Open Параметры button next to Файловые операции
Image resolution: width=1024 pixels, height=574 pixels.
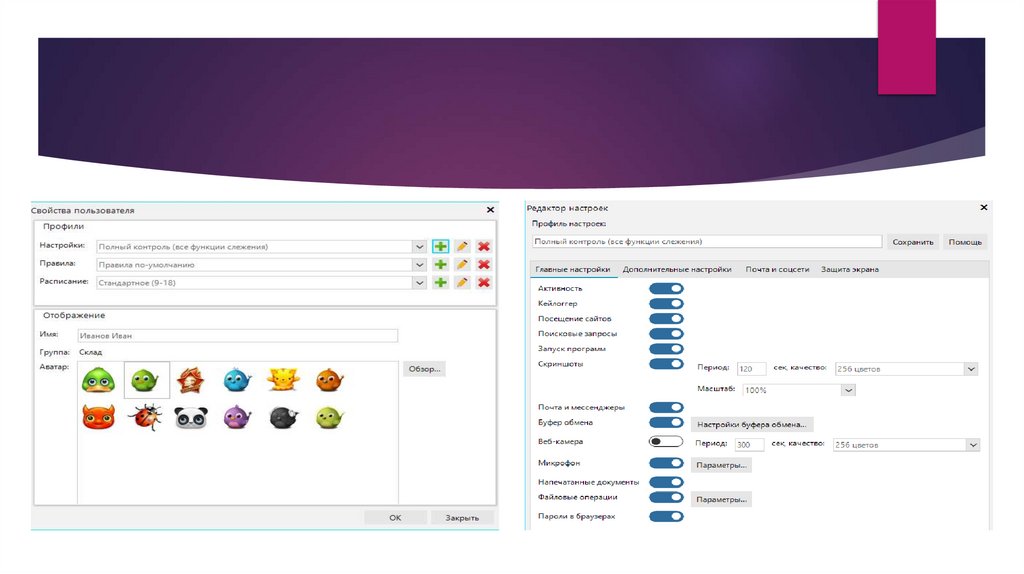point(721,499)
